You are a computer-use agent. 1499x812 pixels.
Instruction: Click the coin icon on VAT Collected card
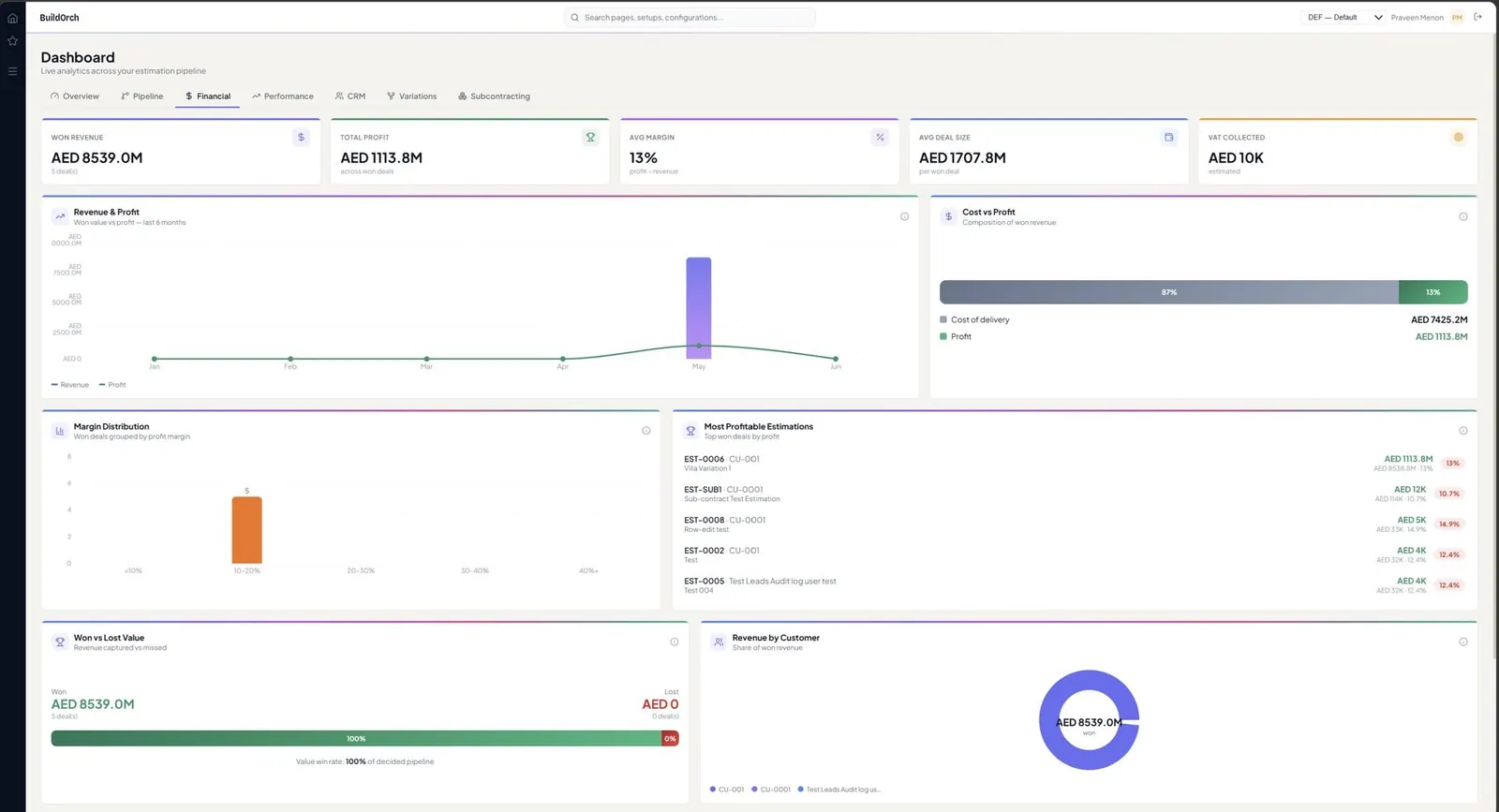(x=1458, y=138)
